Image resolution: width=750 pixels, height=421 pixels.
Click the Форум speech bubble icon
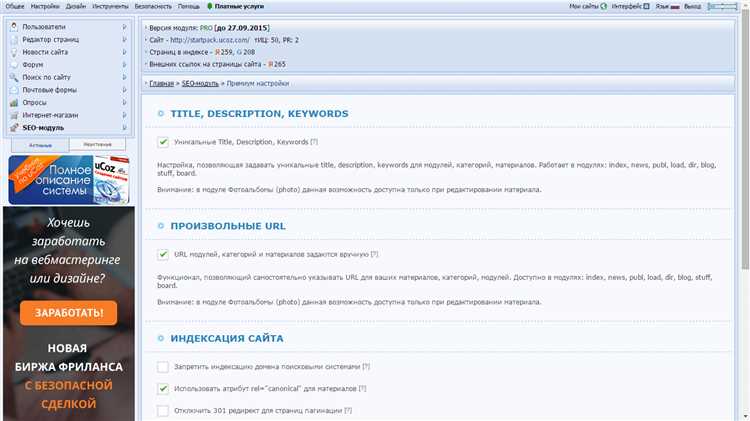pos(14,65)
